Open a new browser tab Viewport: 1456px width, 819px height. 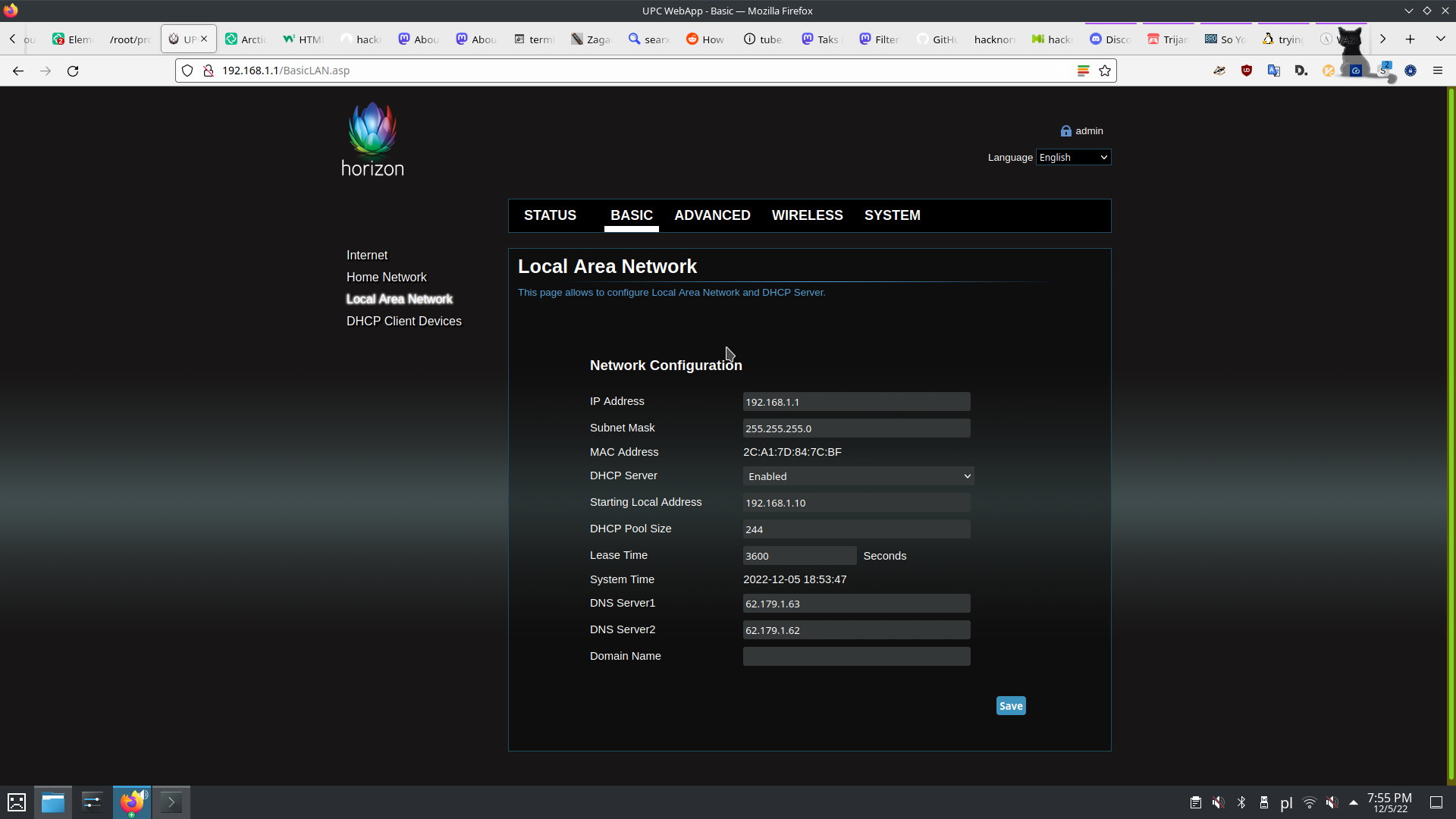click(1410, 39)
